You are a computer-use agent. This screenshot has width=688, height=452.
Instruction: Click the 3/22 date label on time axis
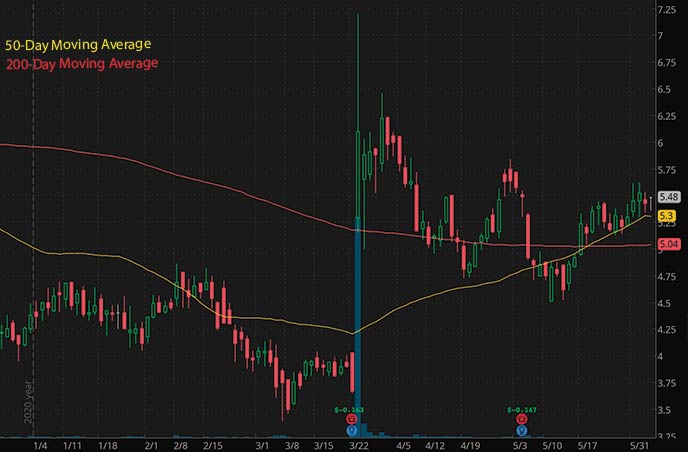tap(358, 446)
